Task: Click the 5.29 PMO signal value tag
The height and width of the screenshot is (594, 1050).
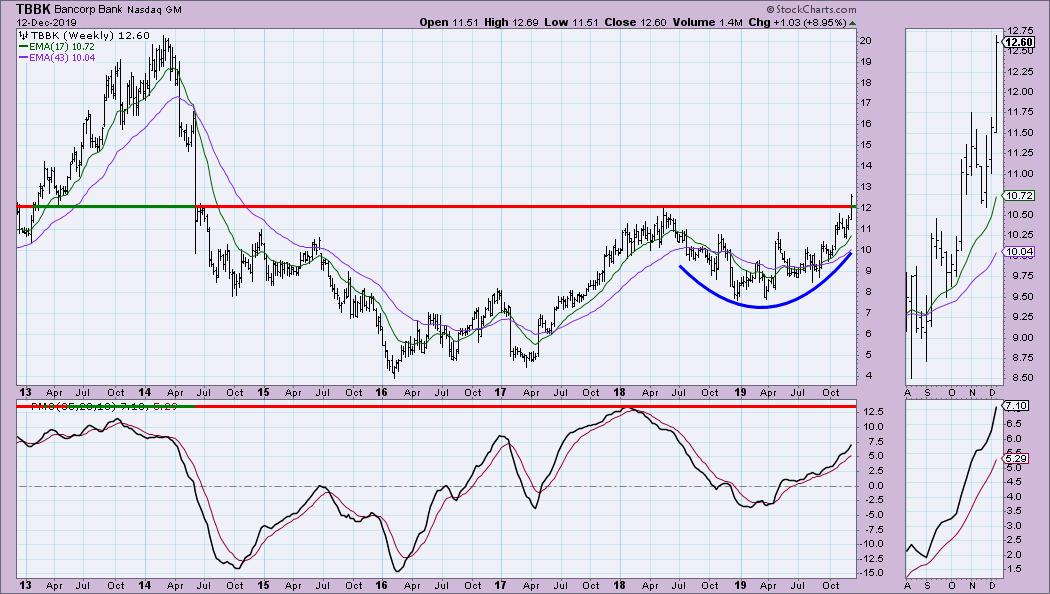Action: pyautogui.click(x=1016, y=459)
